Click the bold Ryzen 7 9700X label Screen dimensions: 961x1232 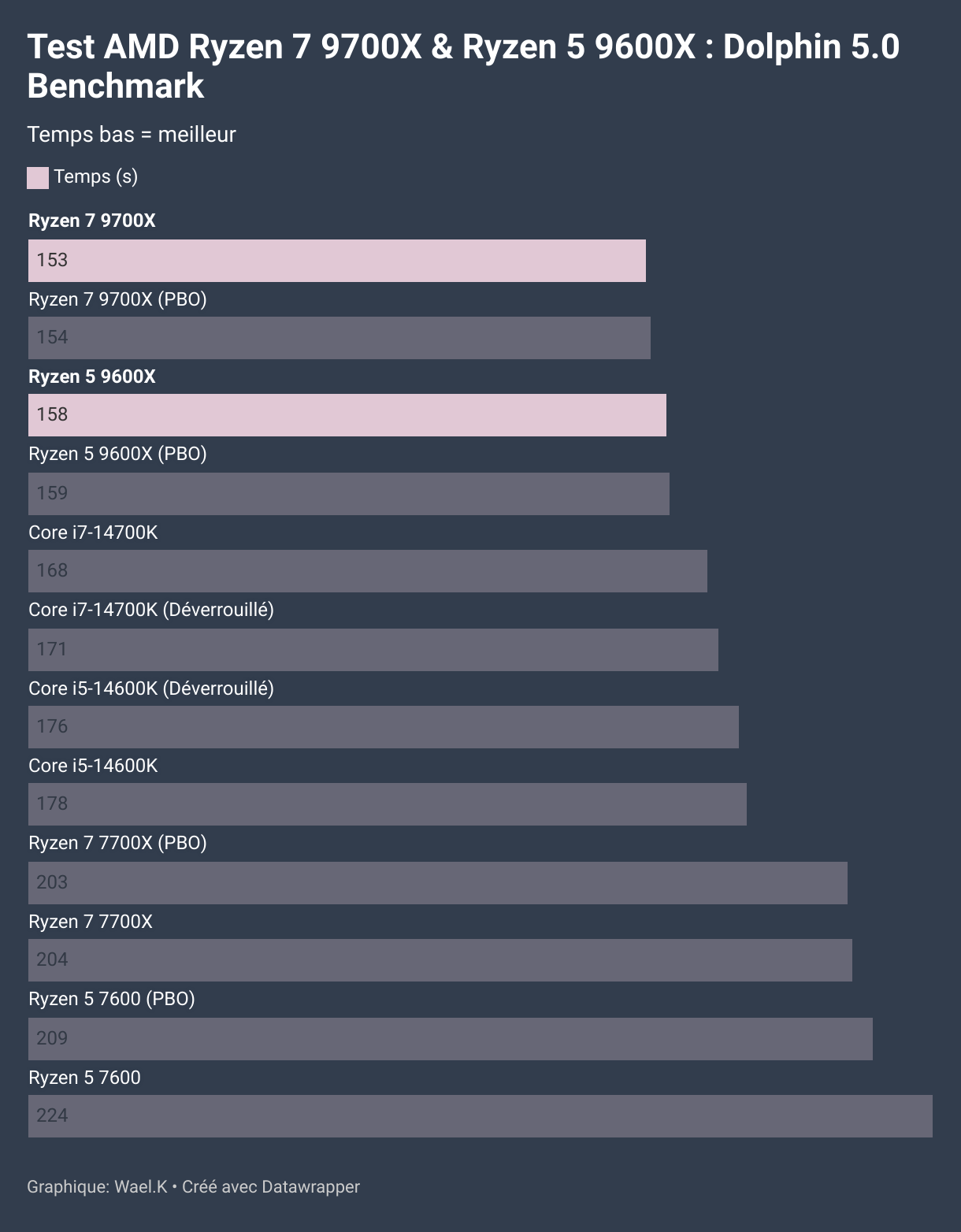click(x=92, y=221)
